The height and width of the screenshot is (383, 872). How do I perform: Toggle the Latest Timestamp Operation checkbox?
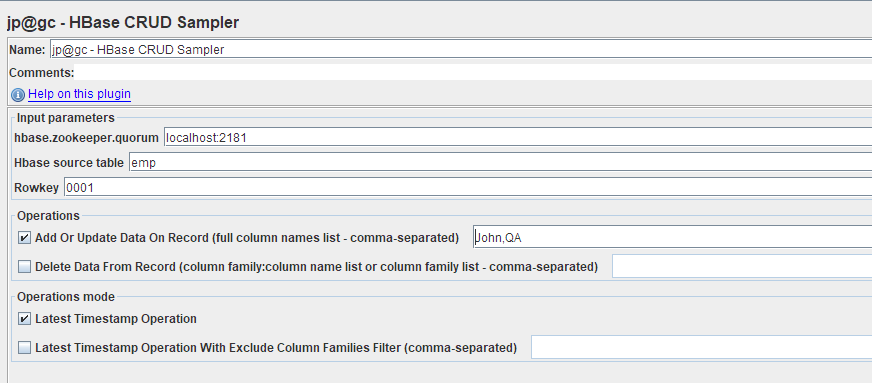click(24, 319)
